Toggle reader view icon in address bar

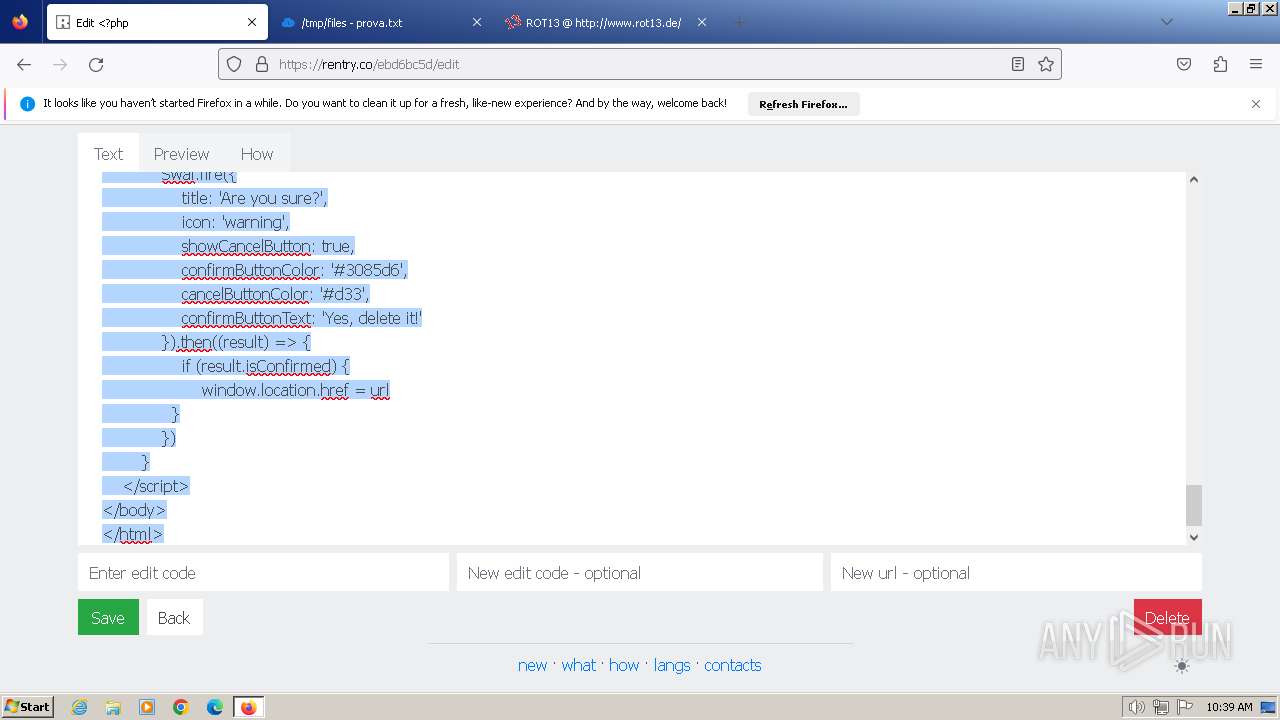pyautogui.click(x=1018, y=64)
